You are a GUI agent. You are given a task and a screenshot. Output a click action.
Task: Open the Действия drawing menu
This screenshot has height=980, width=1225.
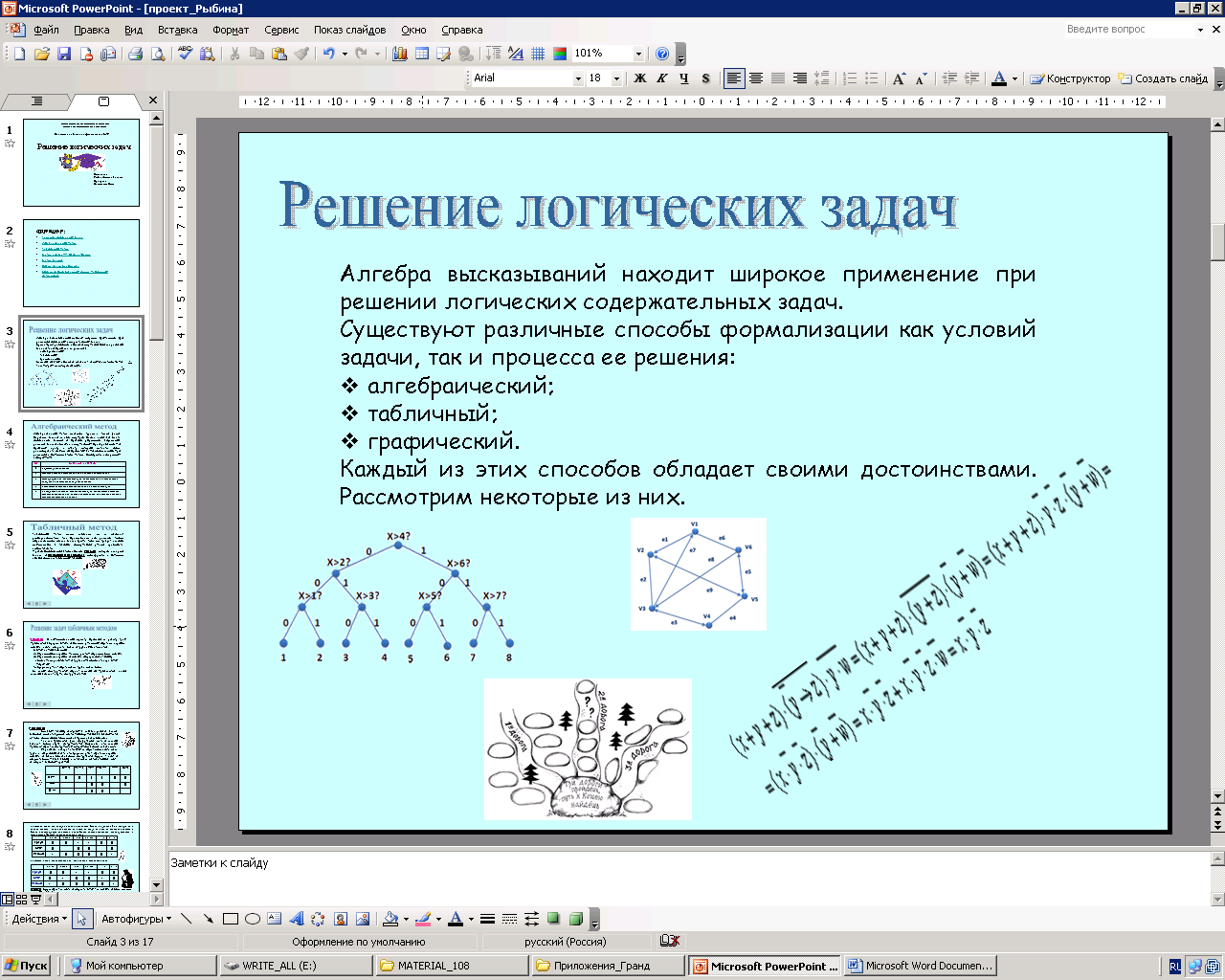coord(39,919)
